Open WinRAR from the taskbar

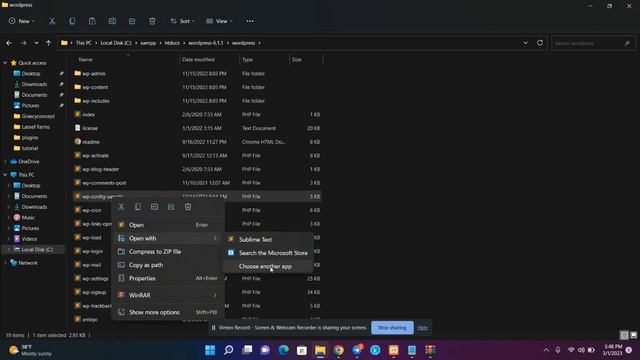point(430,350)
